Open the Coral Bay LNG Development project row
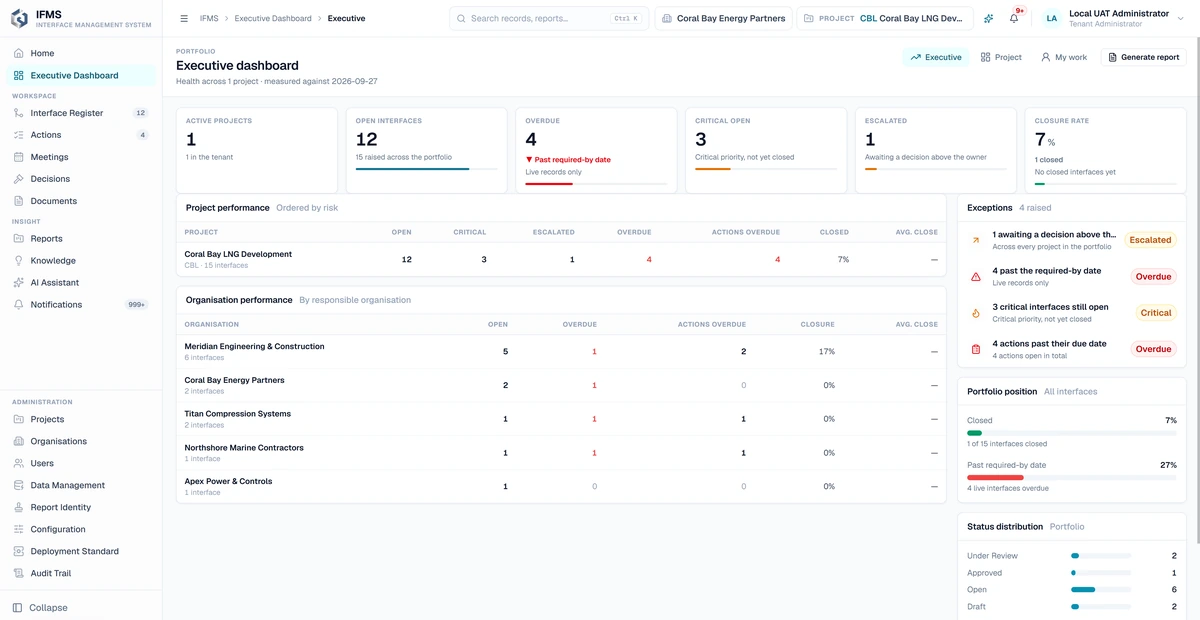 [561, 259]
